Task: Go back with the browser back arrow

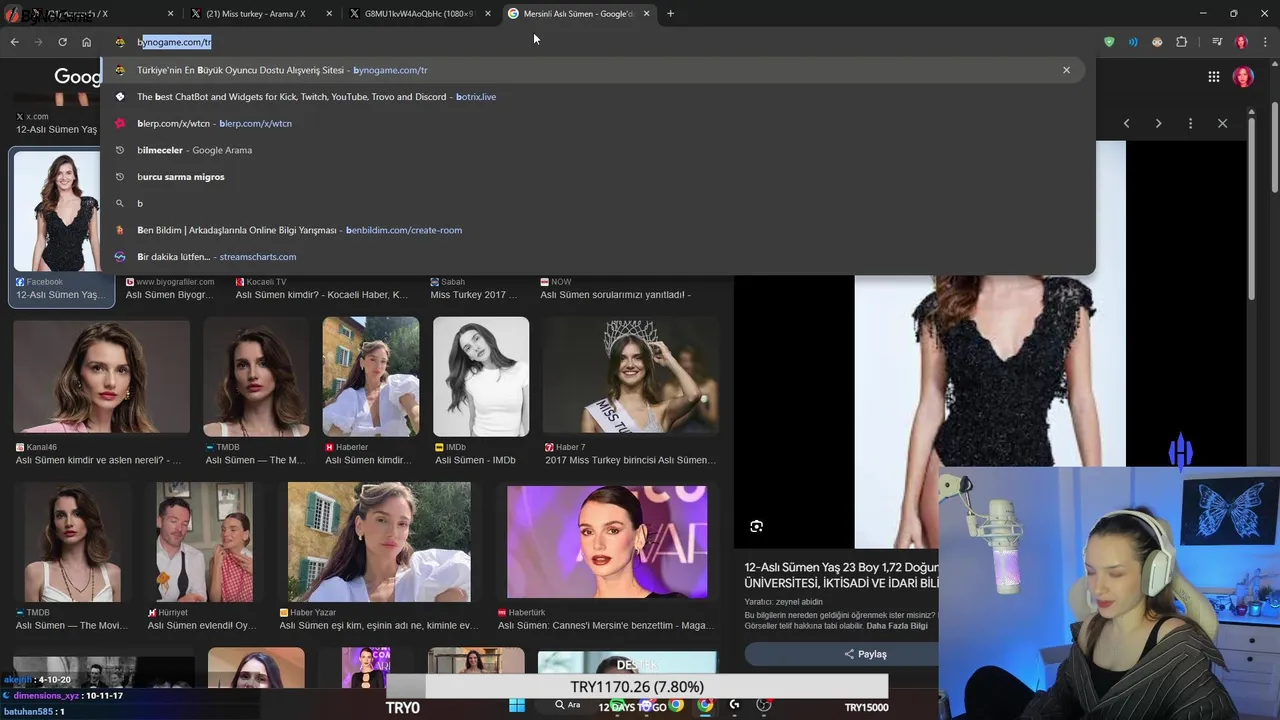Action: pyautogui.click(x=14, y=42)
